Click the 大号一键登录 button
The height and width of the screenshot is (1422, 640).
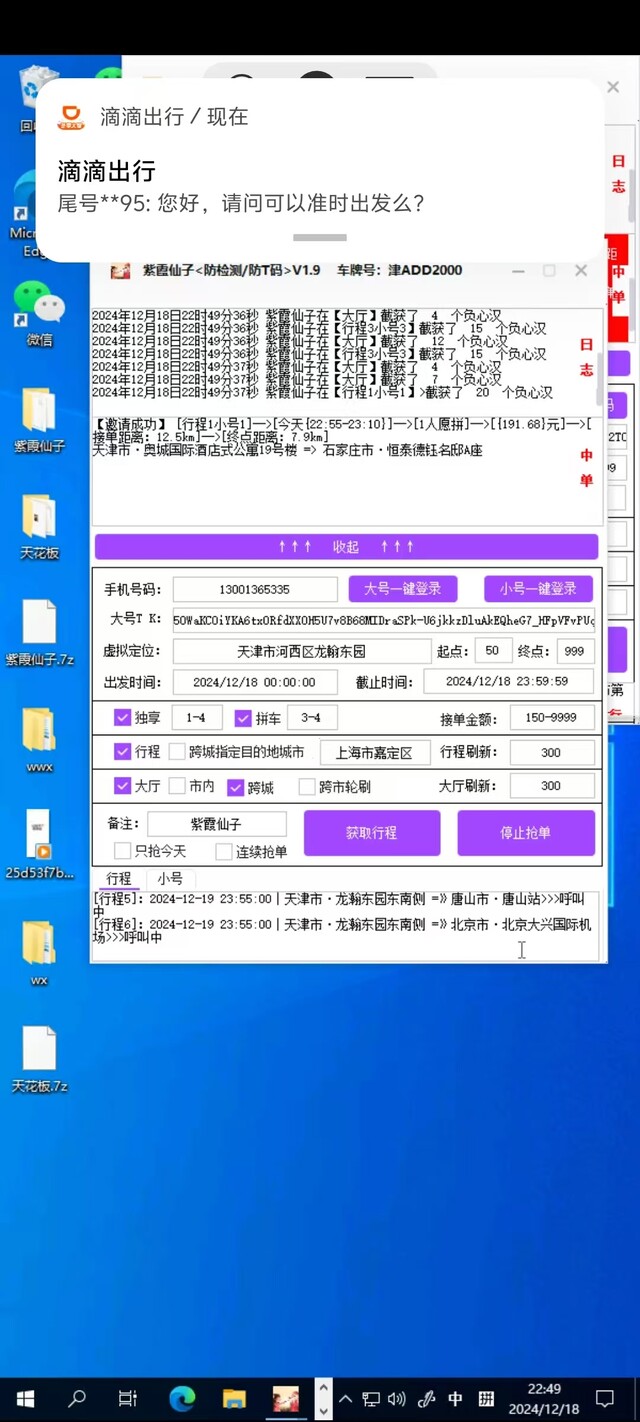tap(402, 589)
